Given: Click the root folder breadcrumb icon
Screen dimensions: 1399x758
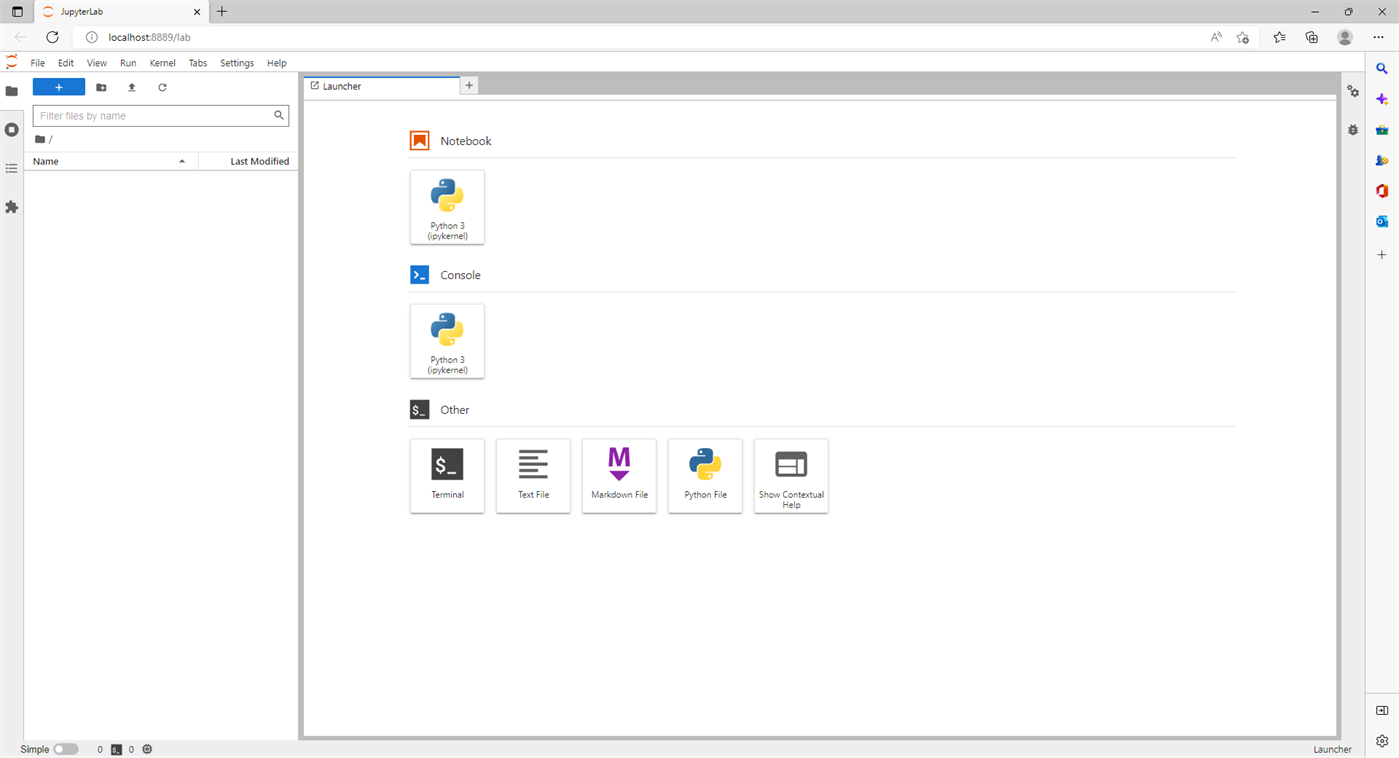Looking at the screenshot, I should pos(40,139).
